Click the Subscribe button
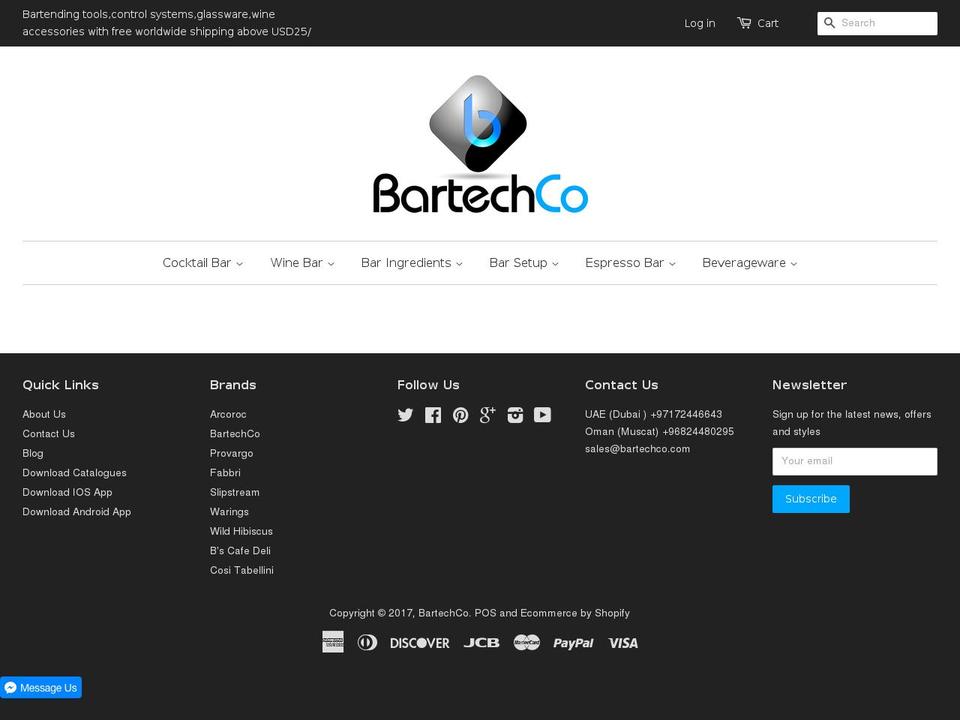 click(x=811, y=499)
